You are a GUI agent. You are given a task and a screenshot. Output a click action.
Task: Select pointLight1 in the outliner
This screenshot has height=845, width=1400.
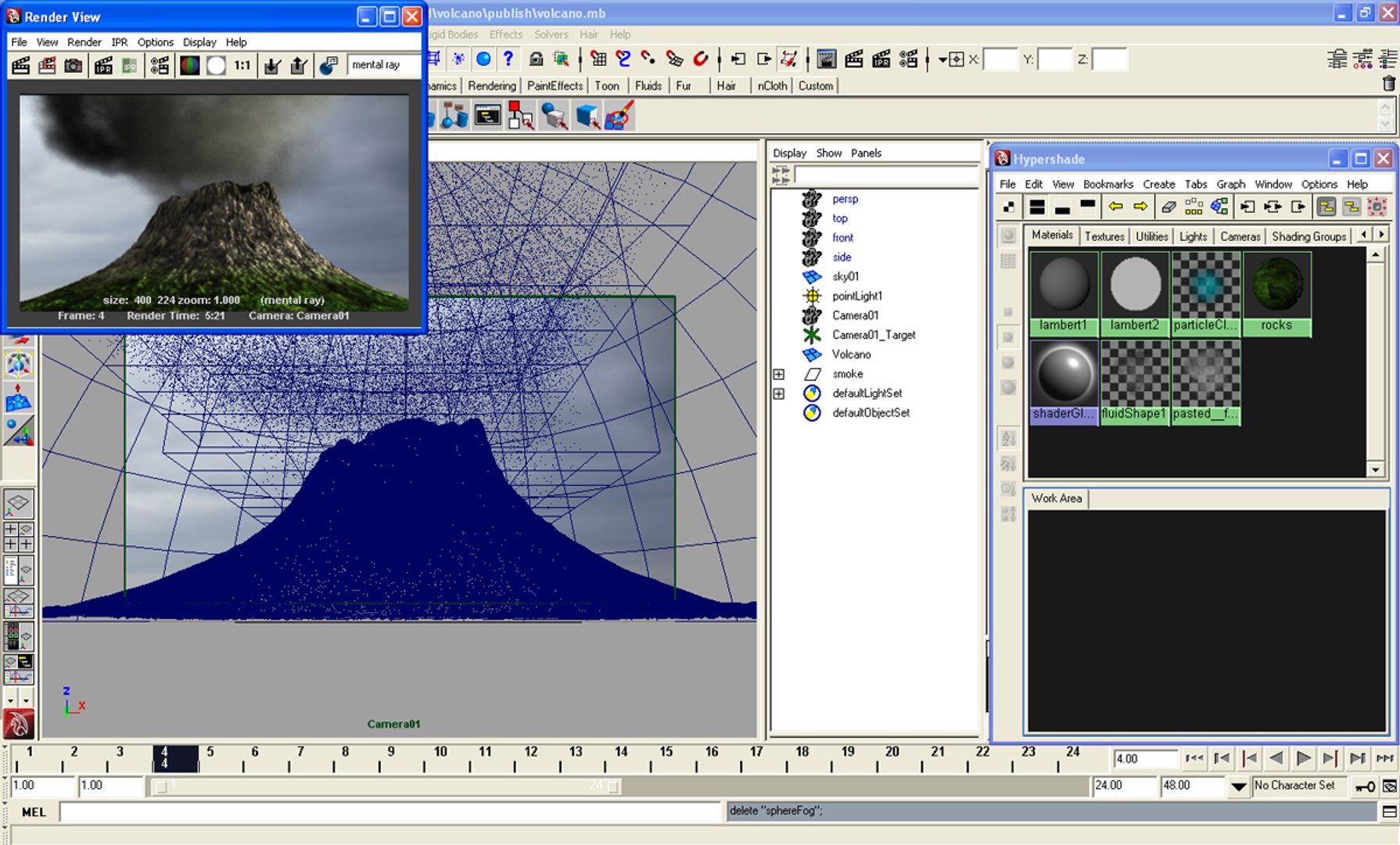tap(856, 296)
